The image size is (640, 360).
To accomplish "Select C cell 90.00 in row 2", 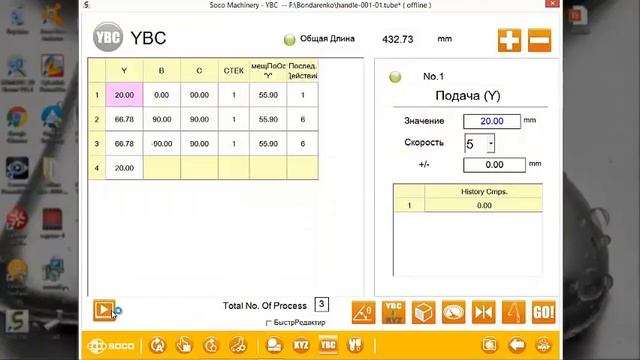I will click(x=199, y=119).
